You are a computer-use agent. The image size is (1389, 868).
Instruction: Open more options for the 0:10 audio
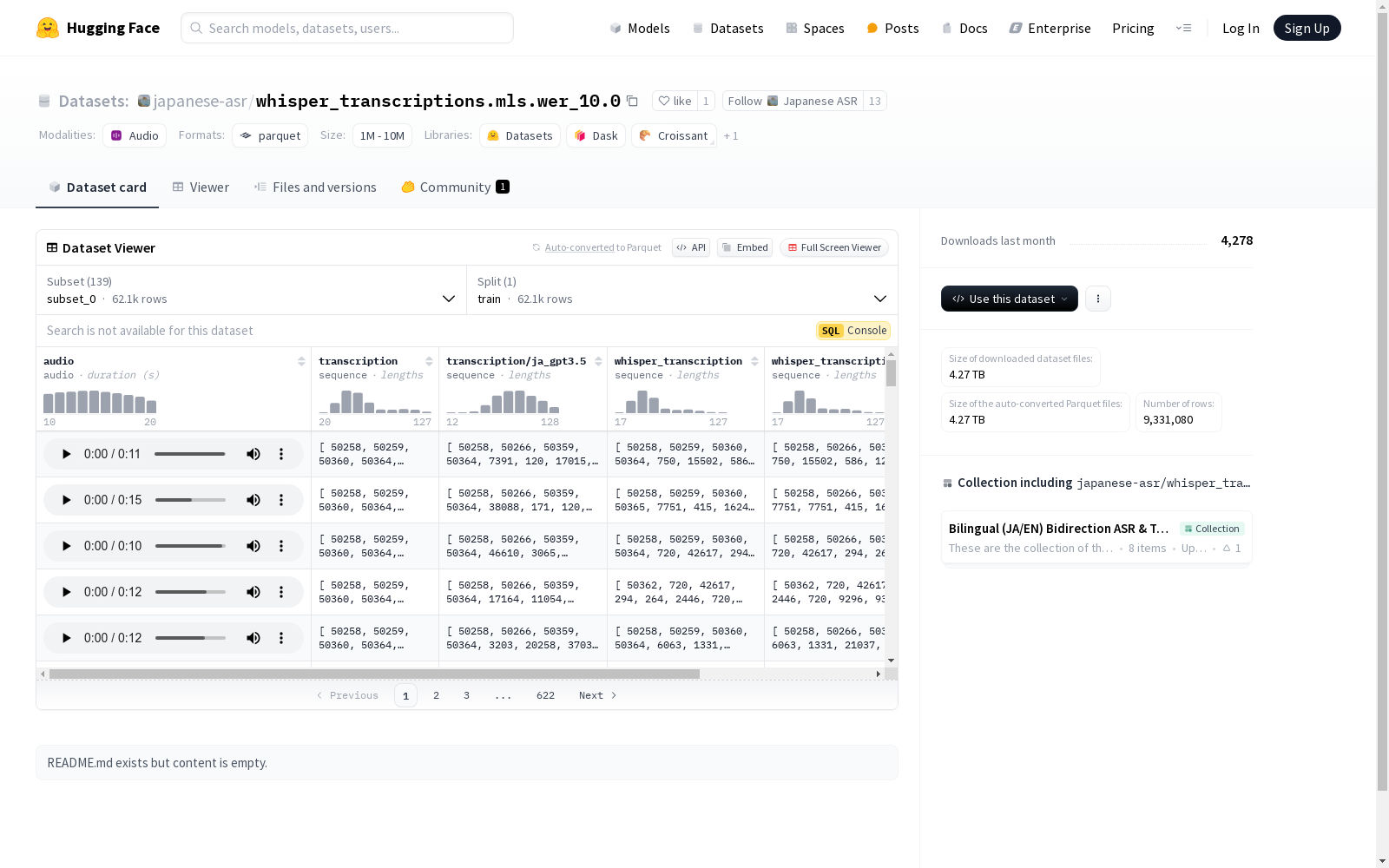pyautogui.click(x=281, y=546)
